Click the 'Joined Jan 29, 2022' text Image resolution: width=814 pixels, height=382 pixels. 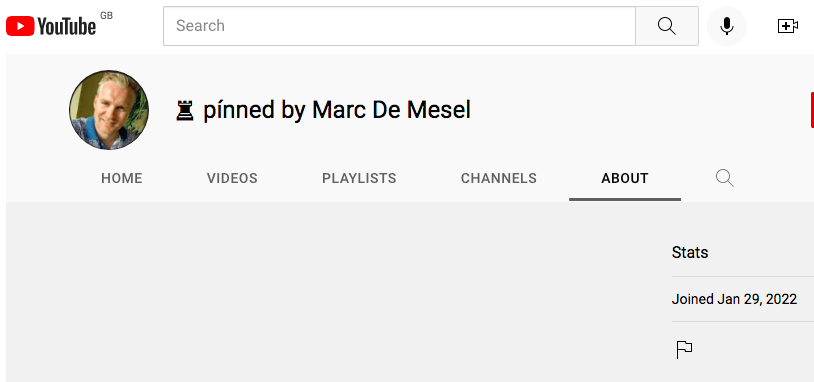(x=735, y=299)
